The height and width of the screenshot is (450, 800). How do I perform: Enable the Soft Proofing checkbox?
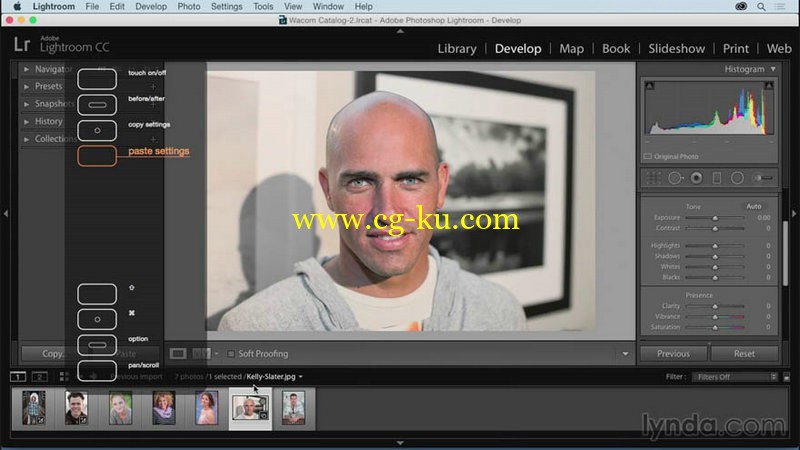(231, 354)
